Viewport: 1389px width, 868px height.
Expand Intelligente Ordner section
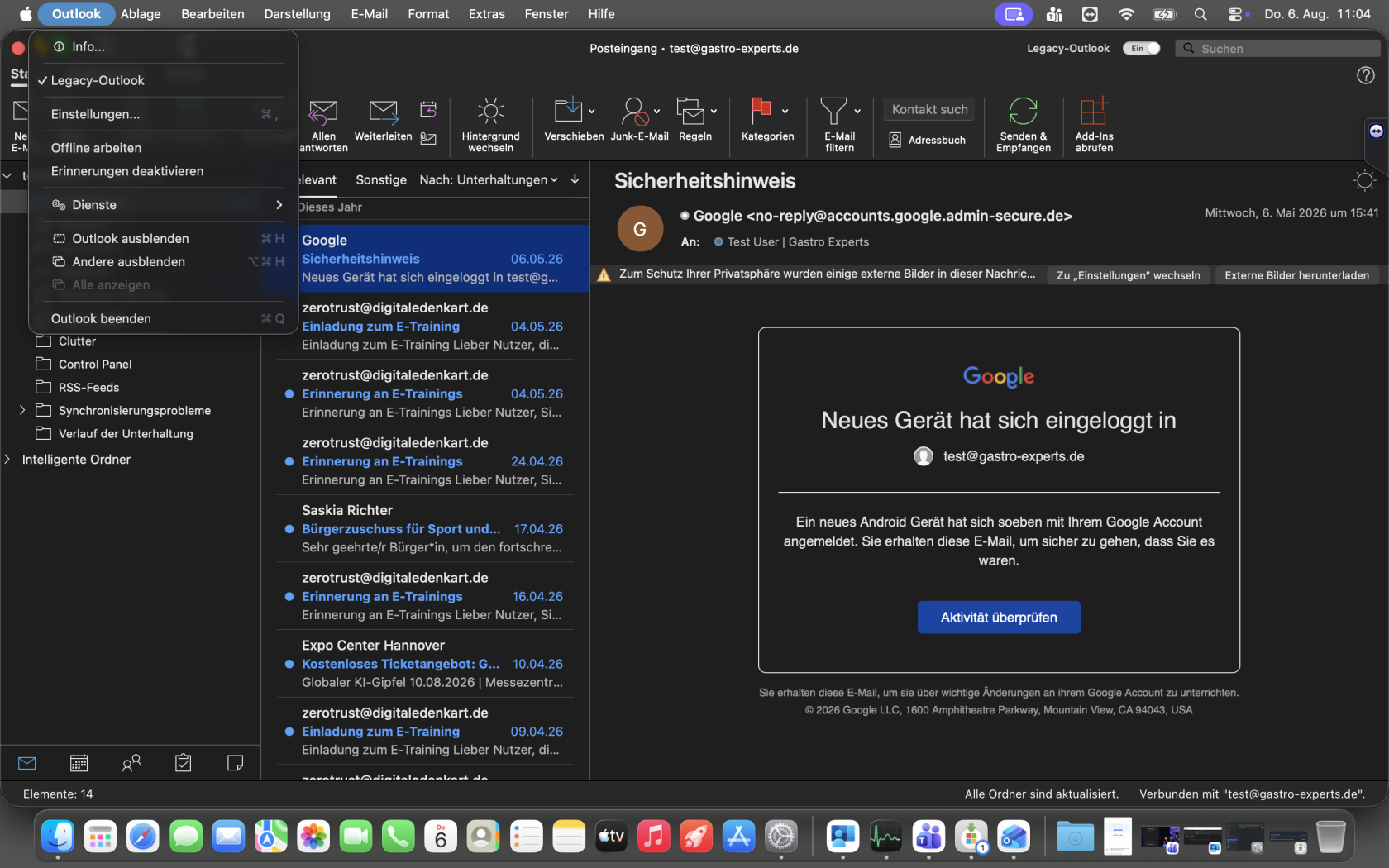[x=7, y=459]
